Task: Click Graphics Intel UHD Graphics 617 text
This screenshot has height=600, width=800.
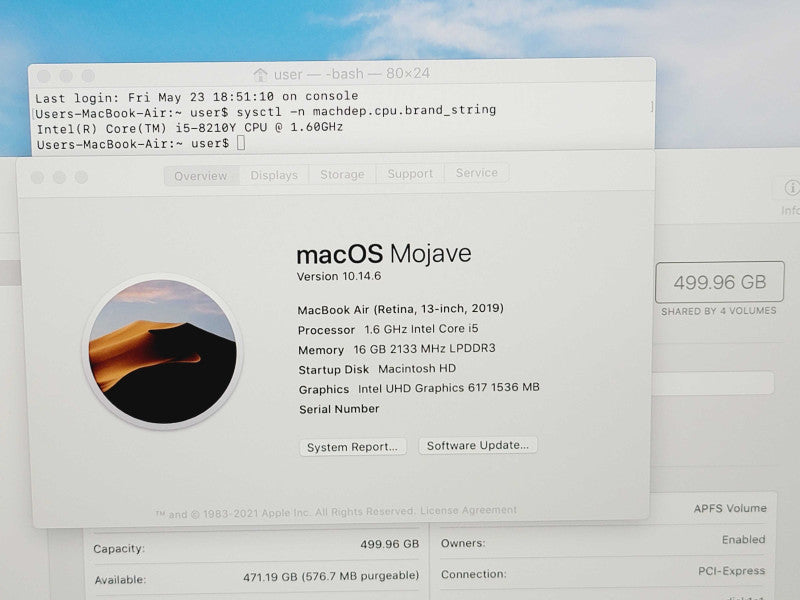Action: pyautogui.click(x=419, y=388)
